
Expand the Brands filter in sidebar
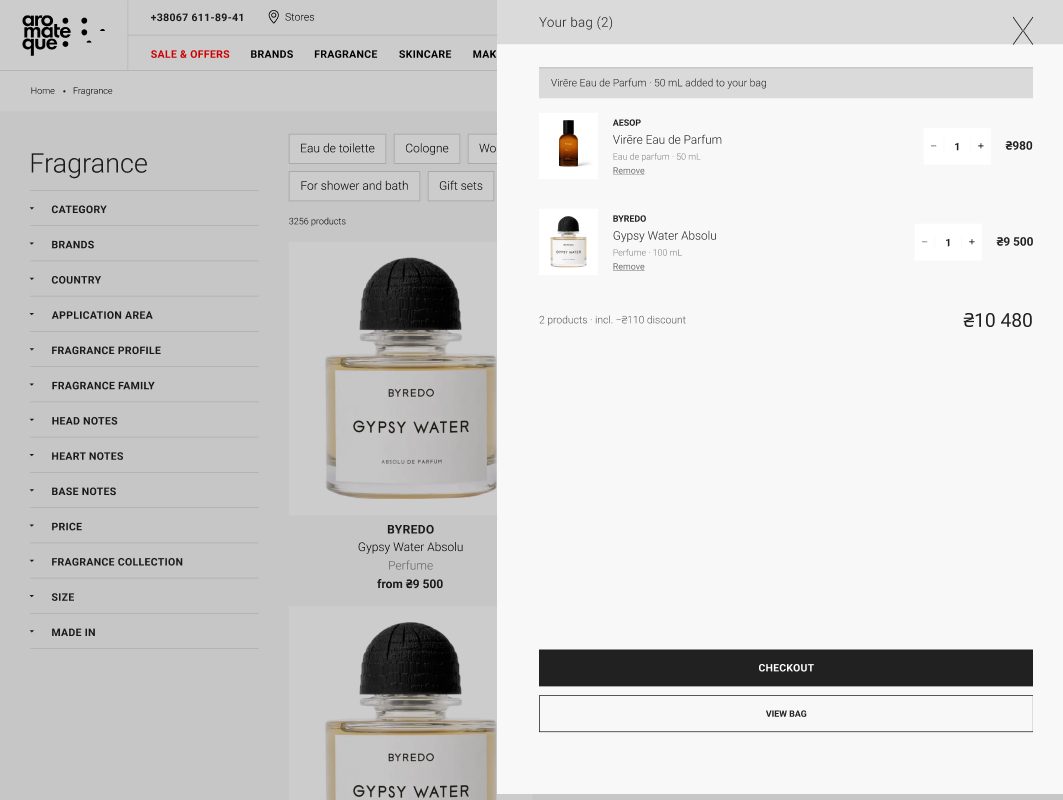coord(144,245)
